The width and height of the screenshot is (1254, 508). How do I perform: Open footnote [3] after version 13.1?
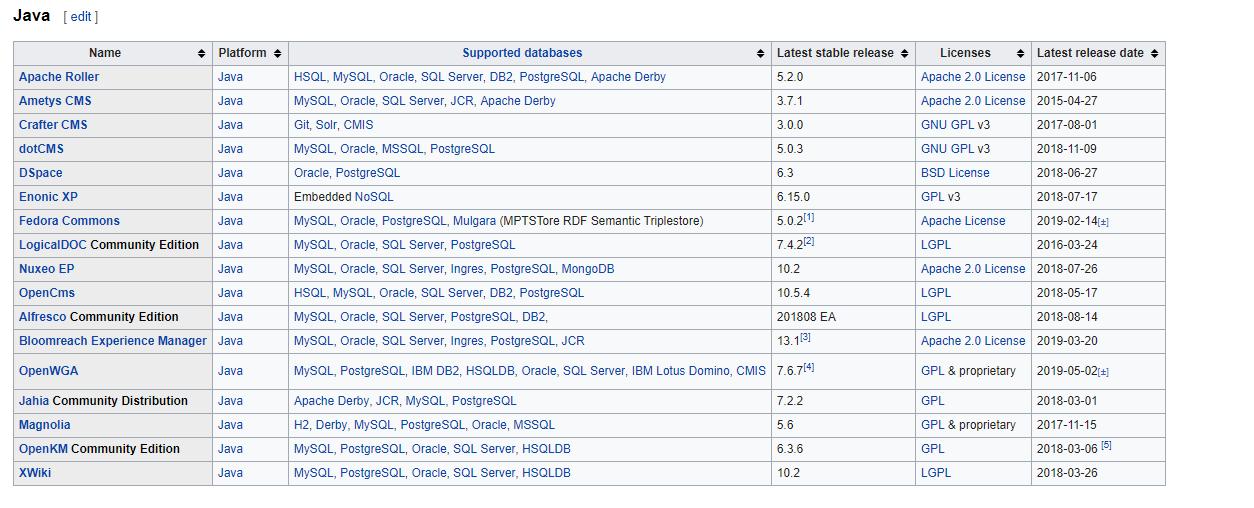[805, 337]
